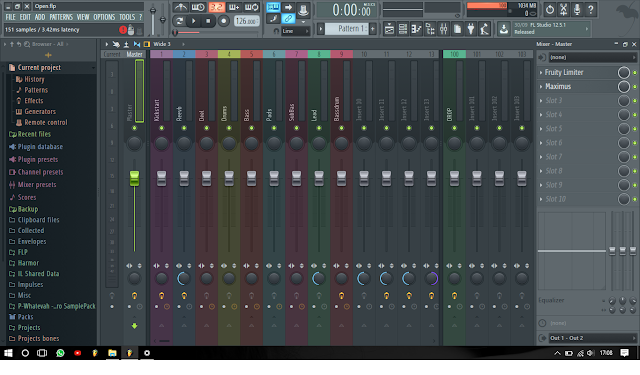This screenshot has width=640, height=375.
Task: Open the mixer view icon
Action: click(444, 29)
